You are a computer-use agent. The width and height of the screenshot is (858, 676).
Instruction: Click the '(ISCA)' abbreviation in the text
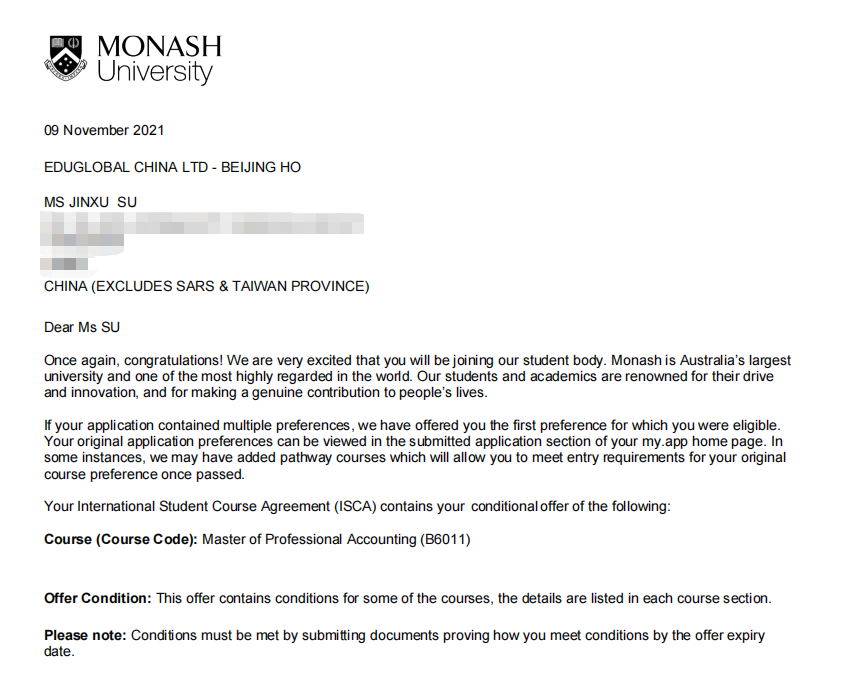click(x=357, y=506)
